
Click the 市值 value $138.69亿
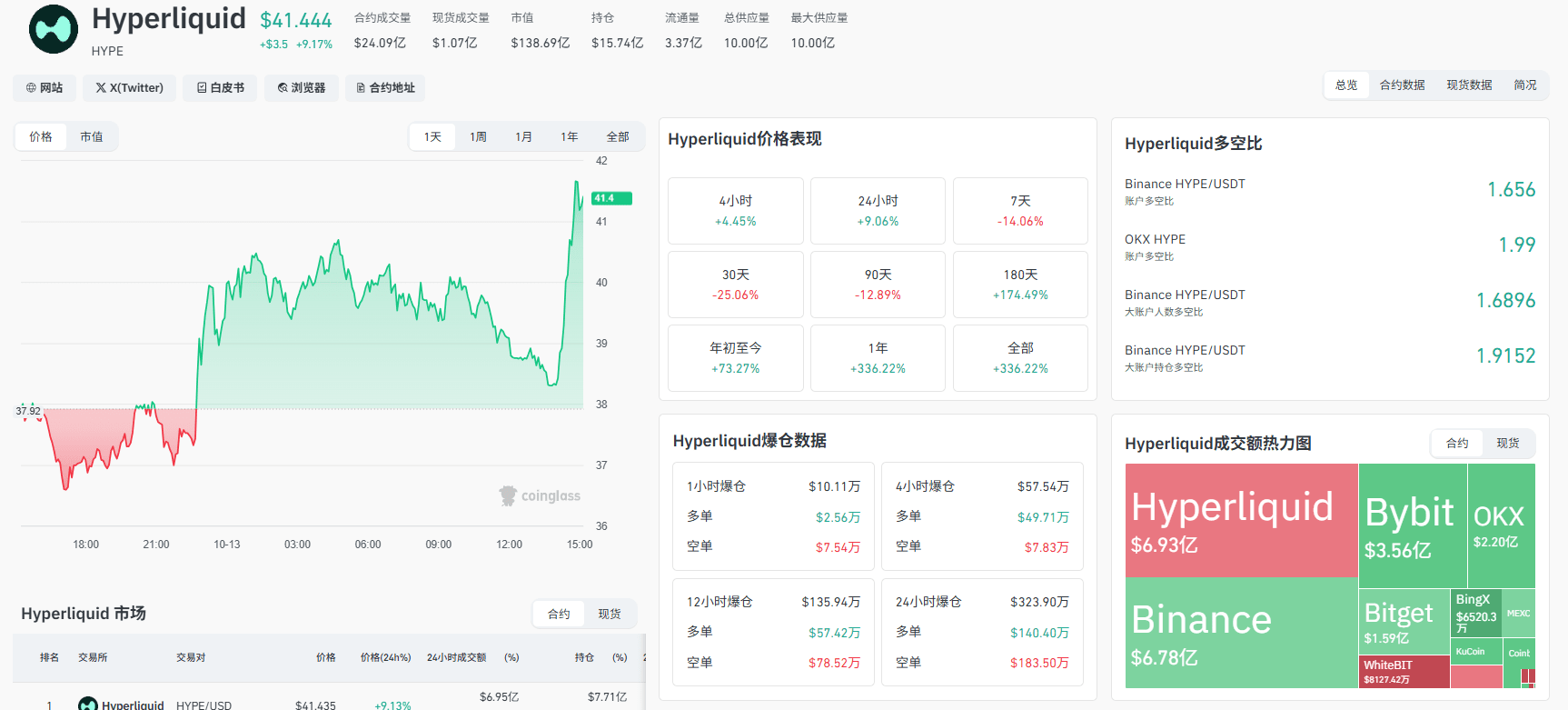pyautogui.click(x=540, y=43)
